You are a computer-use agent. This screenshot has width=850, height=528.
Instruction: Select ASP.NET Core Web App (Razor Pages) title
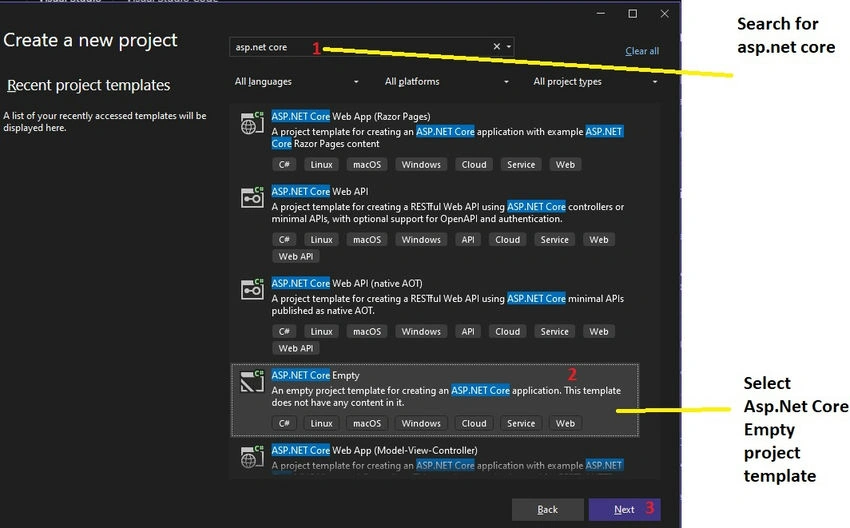pyautogui.click(x=351, y=117)
